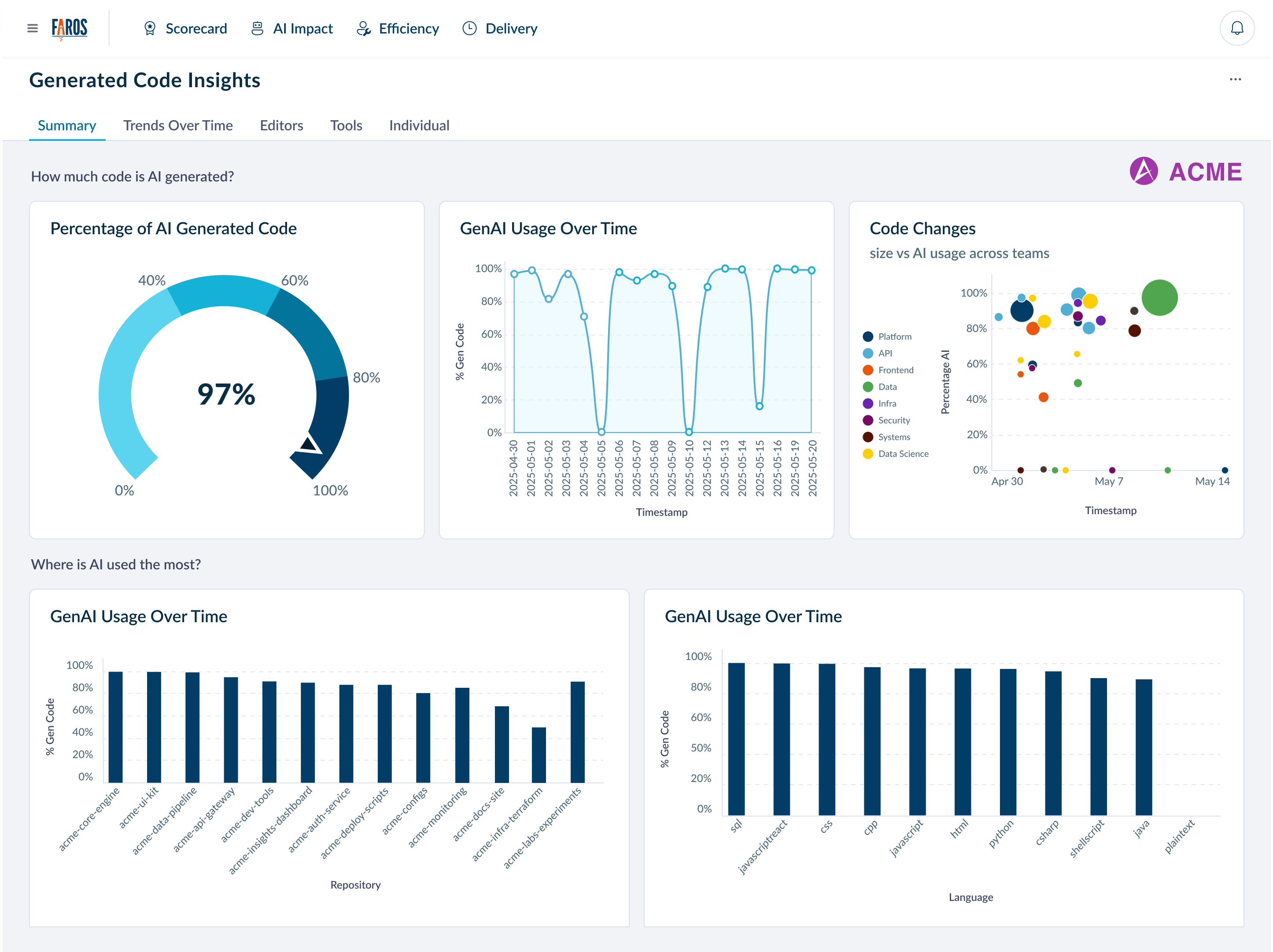Click the Security purple legend swatch
Image resolution: width=1273 pixels, height=952 pixels.
pos(868,421)
